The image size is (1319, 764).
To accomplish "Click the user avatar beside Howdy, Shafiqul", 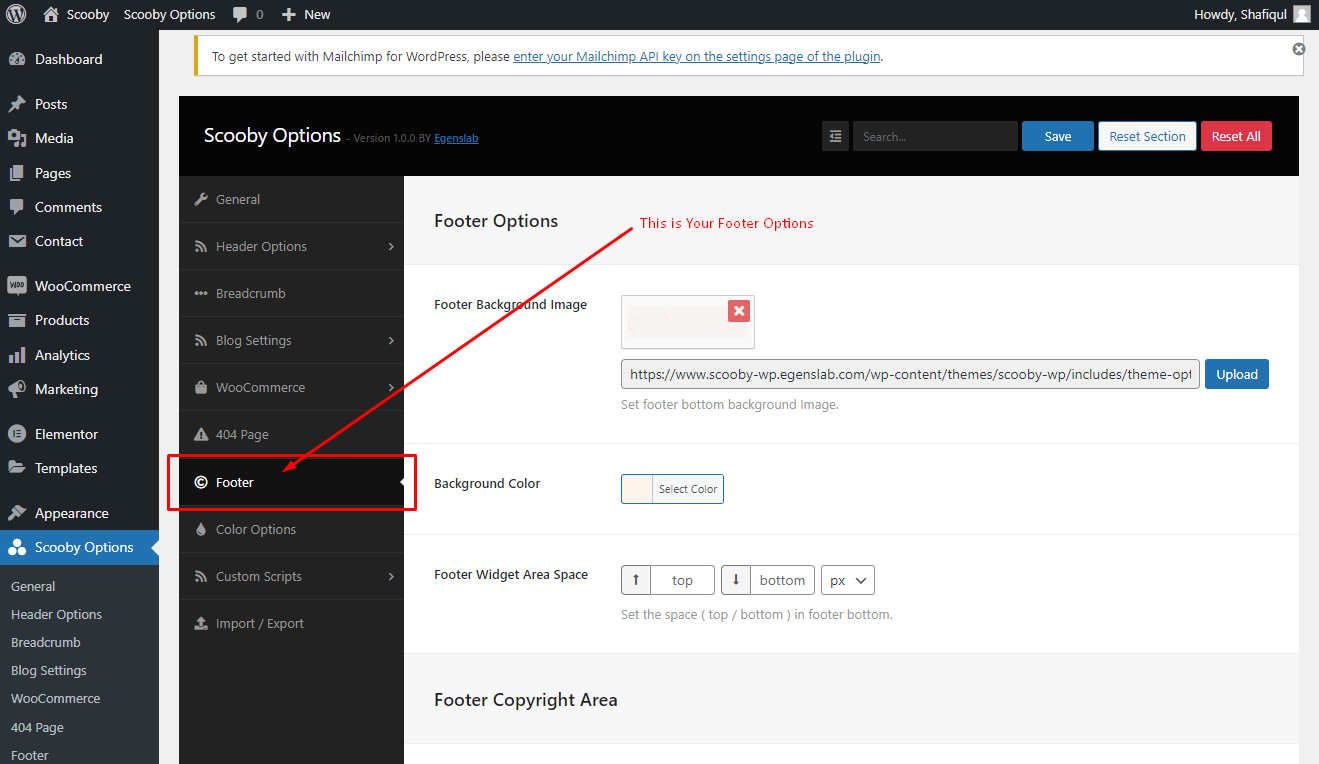I will [1301, 14].
